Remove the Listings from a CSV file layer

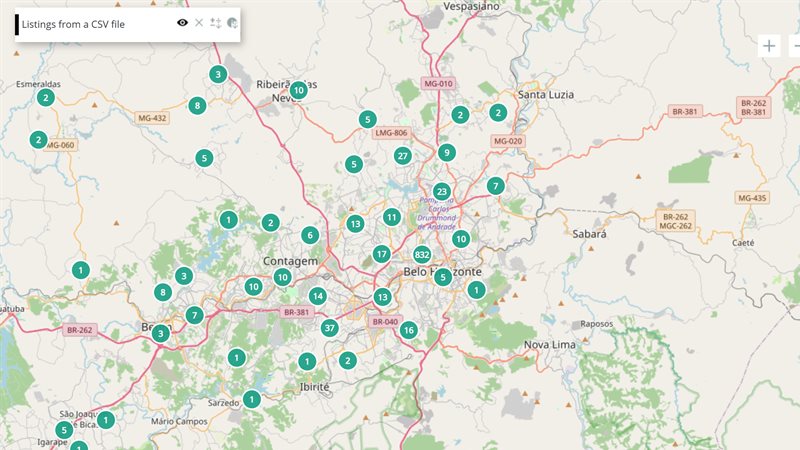[199, 23]
